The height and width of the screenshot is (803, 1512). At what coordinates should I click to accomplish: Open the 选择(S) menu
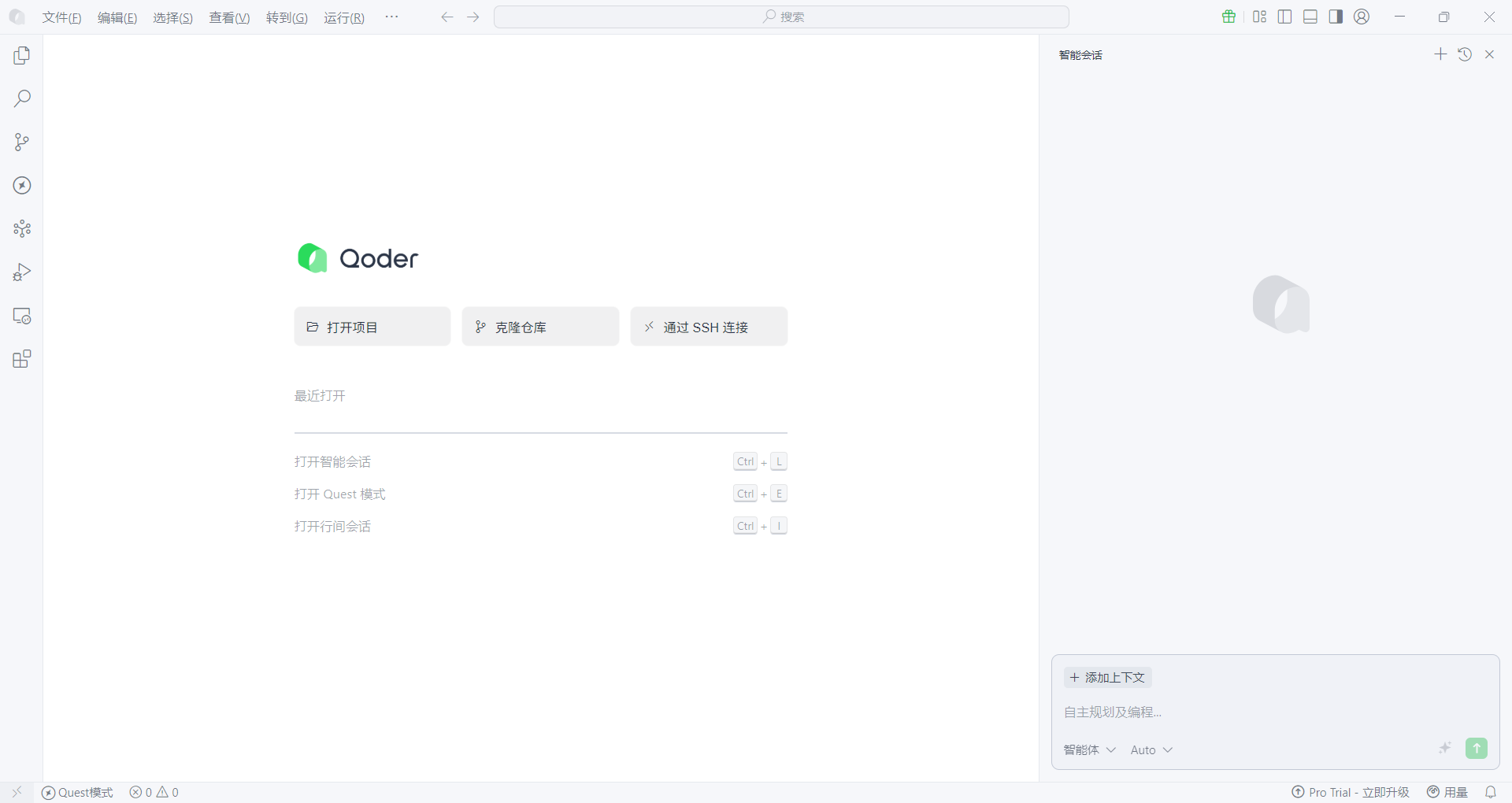click(172, 17)
